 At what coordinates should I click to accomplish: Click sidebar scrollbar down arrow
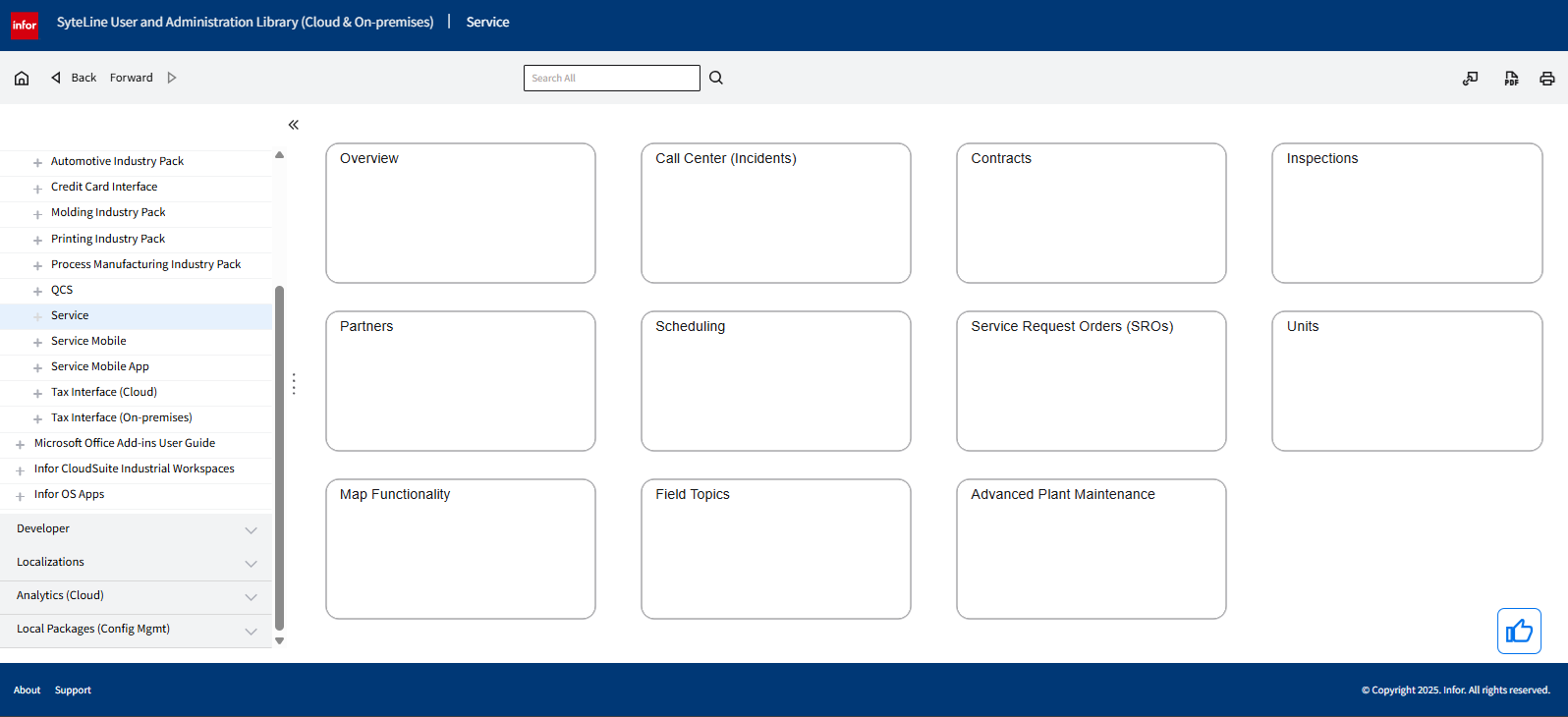pyautogui.click(x=279, y=640)
